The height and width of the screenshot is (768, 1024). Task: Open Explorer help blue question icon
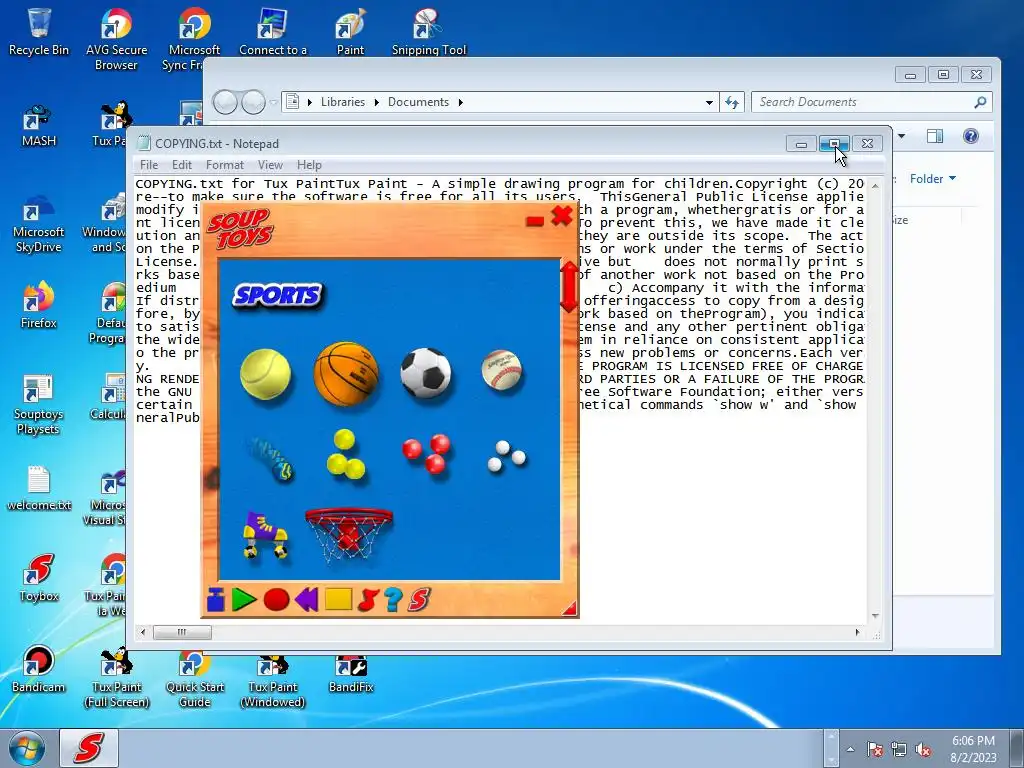coord(970,136)
